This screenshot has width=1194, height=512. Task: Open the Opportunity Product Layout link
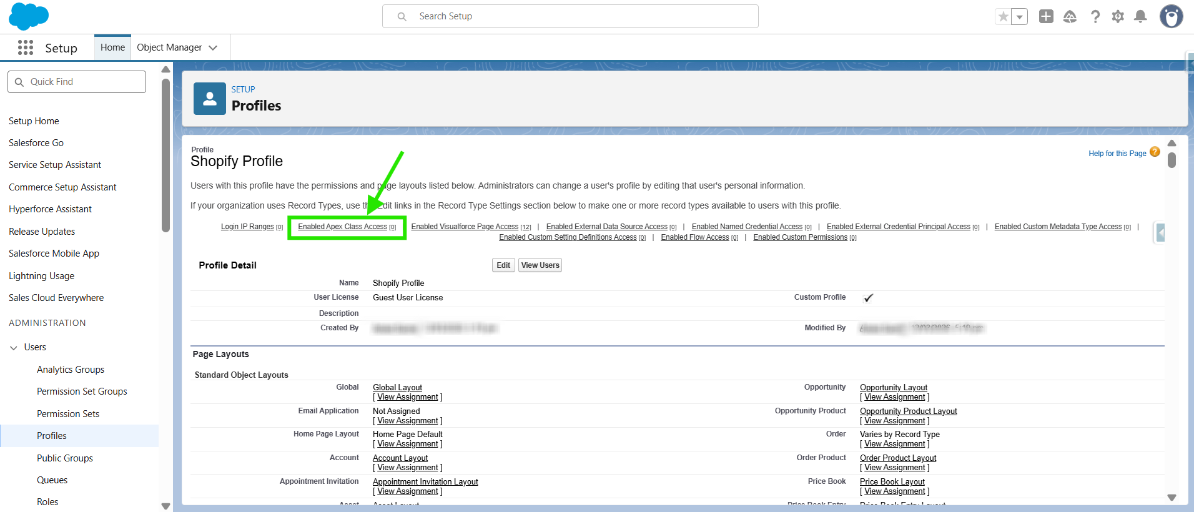908,411
